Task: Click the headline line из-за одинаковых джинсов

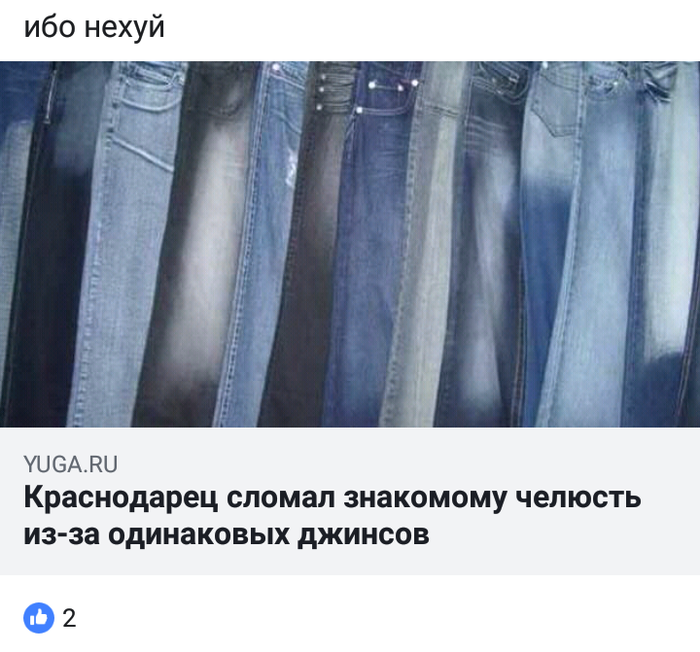Action: click(226, 534)
